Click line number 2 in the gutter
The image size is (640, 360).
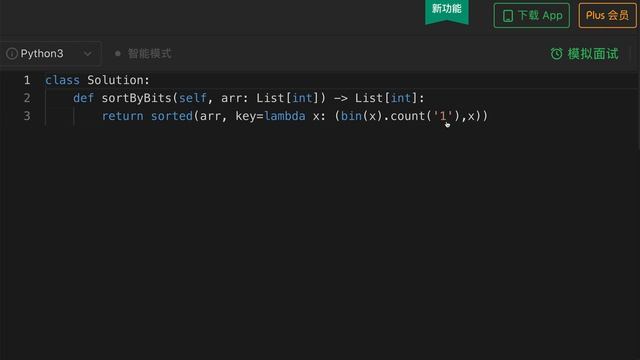point(27,98)
